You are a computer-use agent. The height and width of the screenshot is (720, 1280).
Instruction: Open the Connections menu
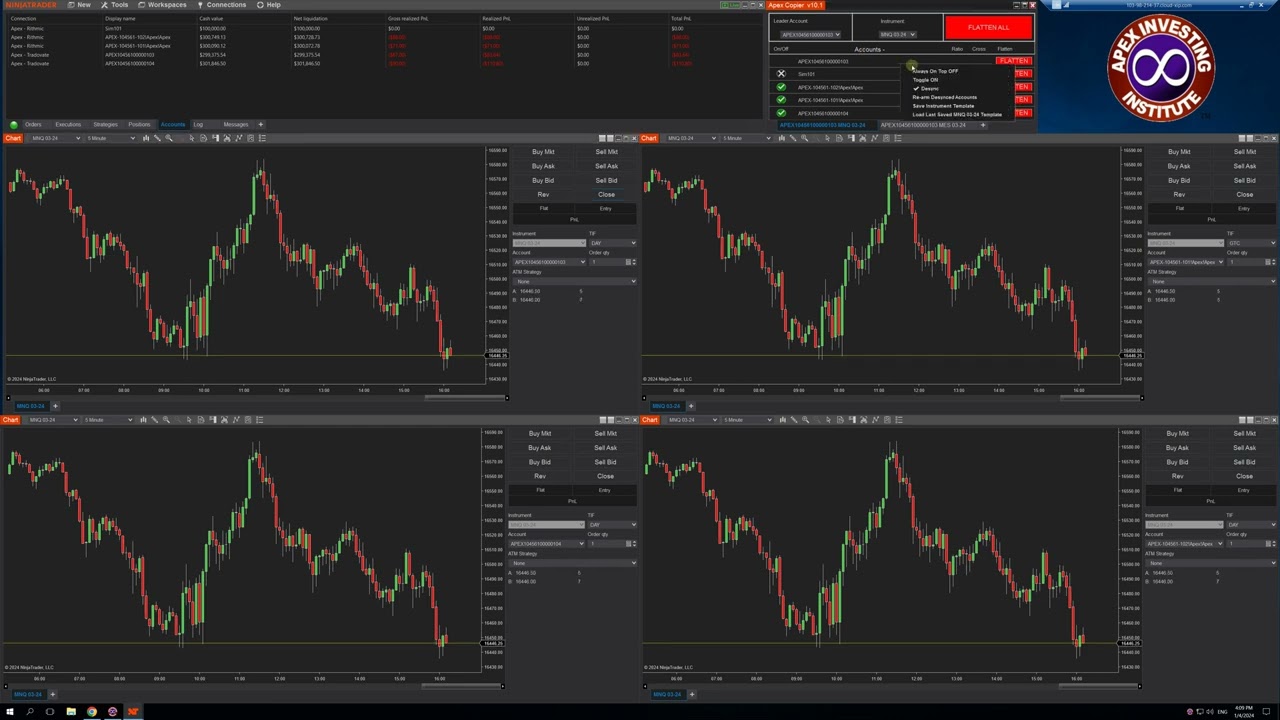click(x=222, y=5)
